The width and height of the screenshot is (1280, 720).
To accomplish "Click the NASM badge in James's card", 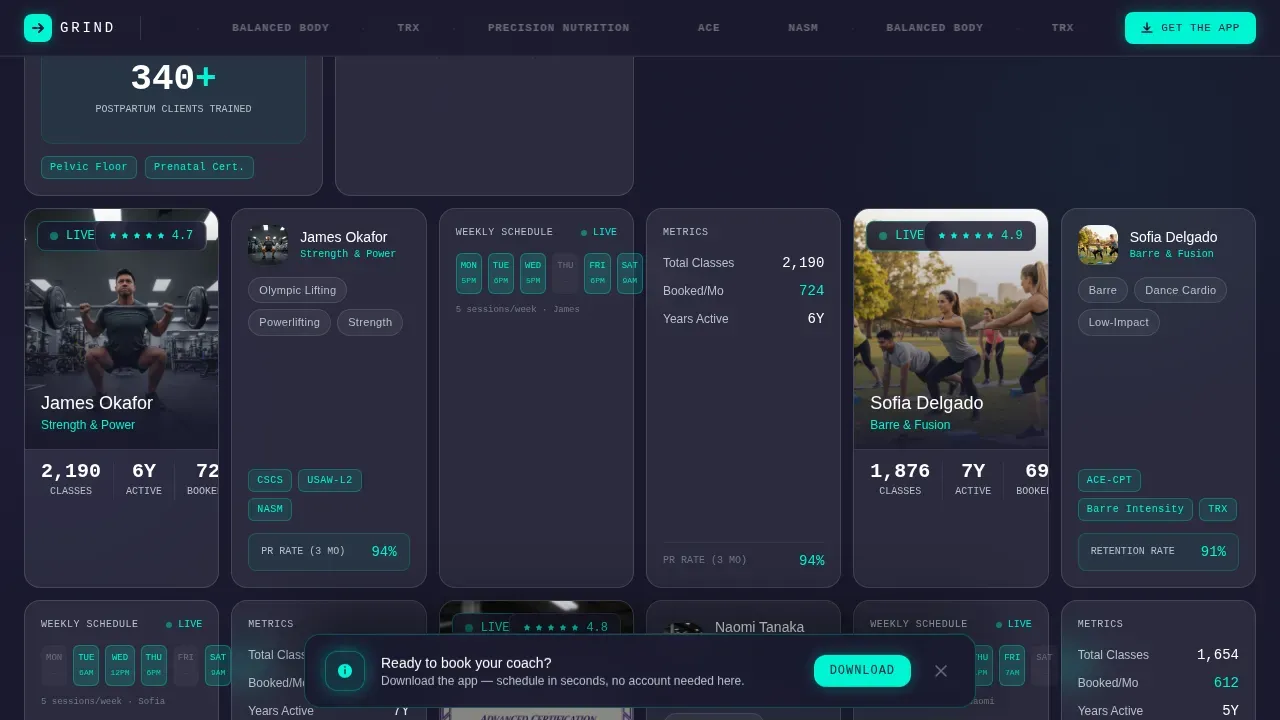I will [x=270, y=509].
